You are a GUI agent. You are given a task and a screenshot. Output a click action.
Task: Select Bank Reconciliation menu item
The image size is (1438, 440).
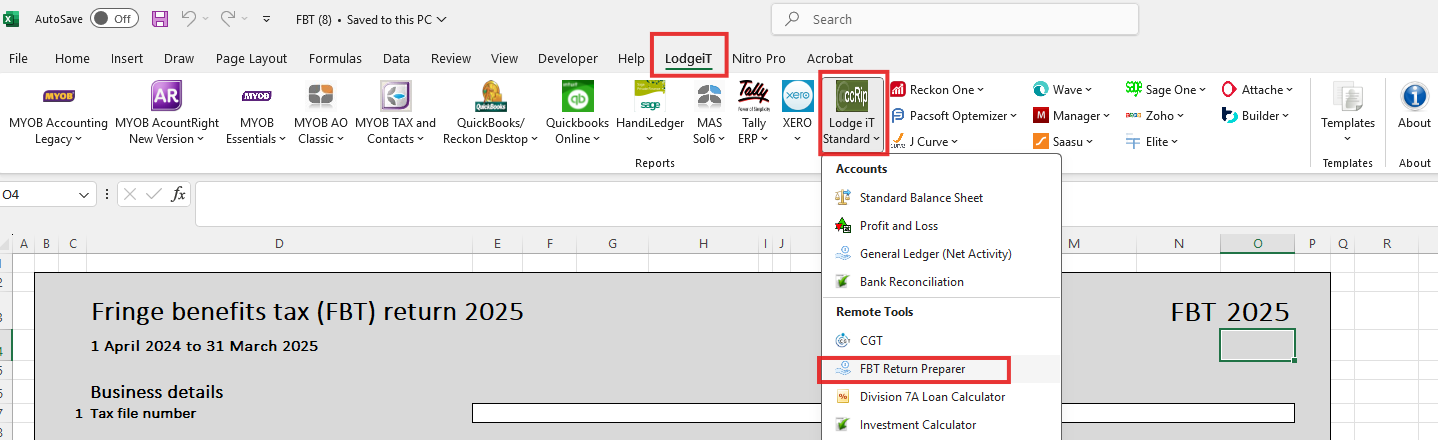[941, 282]
